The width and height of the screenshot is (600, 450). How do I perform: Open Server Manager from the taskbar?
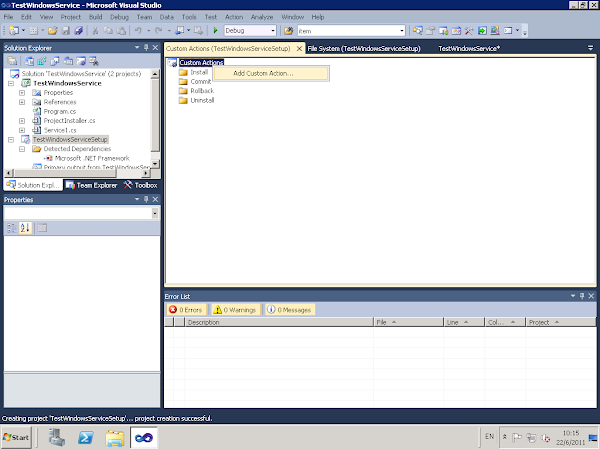[57, 437]
